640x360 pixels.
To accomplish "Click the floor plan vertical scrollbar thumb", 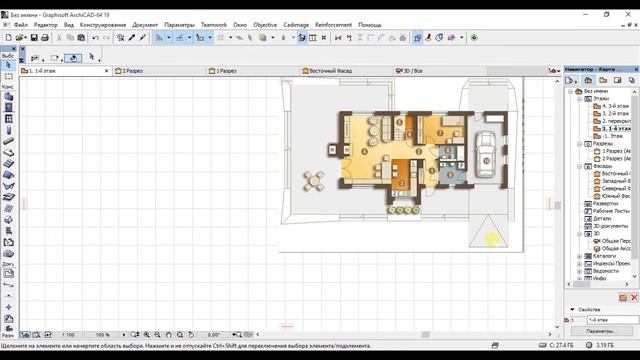I will coord(557,205).
